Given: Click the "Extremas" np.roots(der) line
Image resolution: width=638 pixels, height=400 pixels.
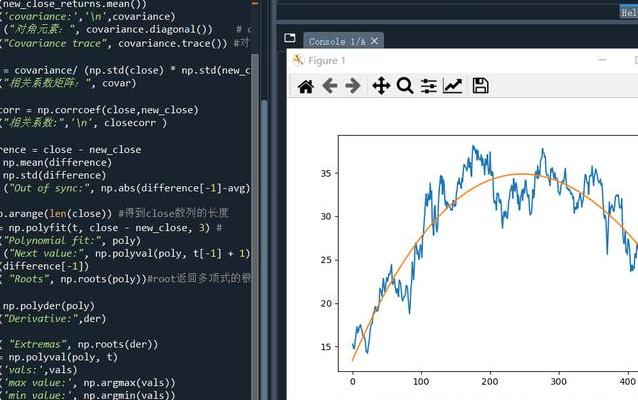Looking at the screenshot, I should click(x=79, y=344).
